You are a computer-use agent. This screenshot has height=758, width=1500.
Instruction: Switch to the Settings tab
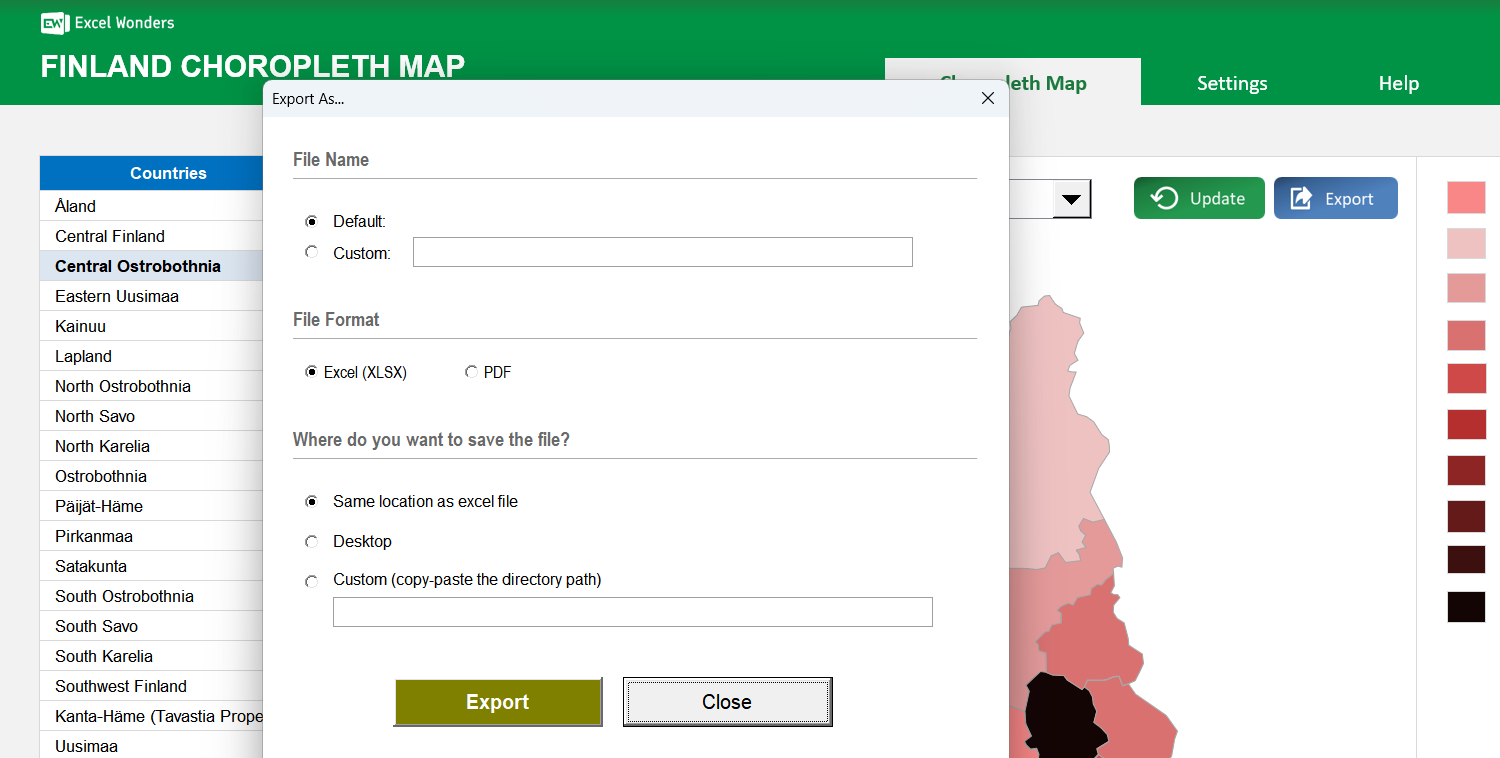tap(1232, 83)
